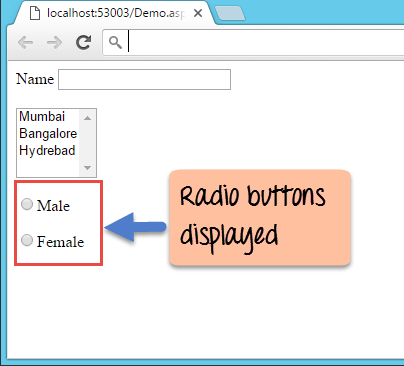Click the Male label text

tap(53, 206)
